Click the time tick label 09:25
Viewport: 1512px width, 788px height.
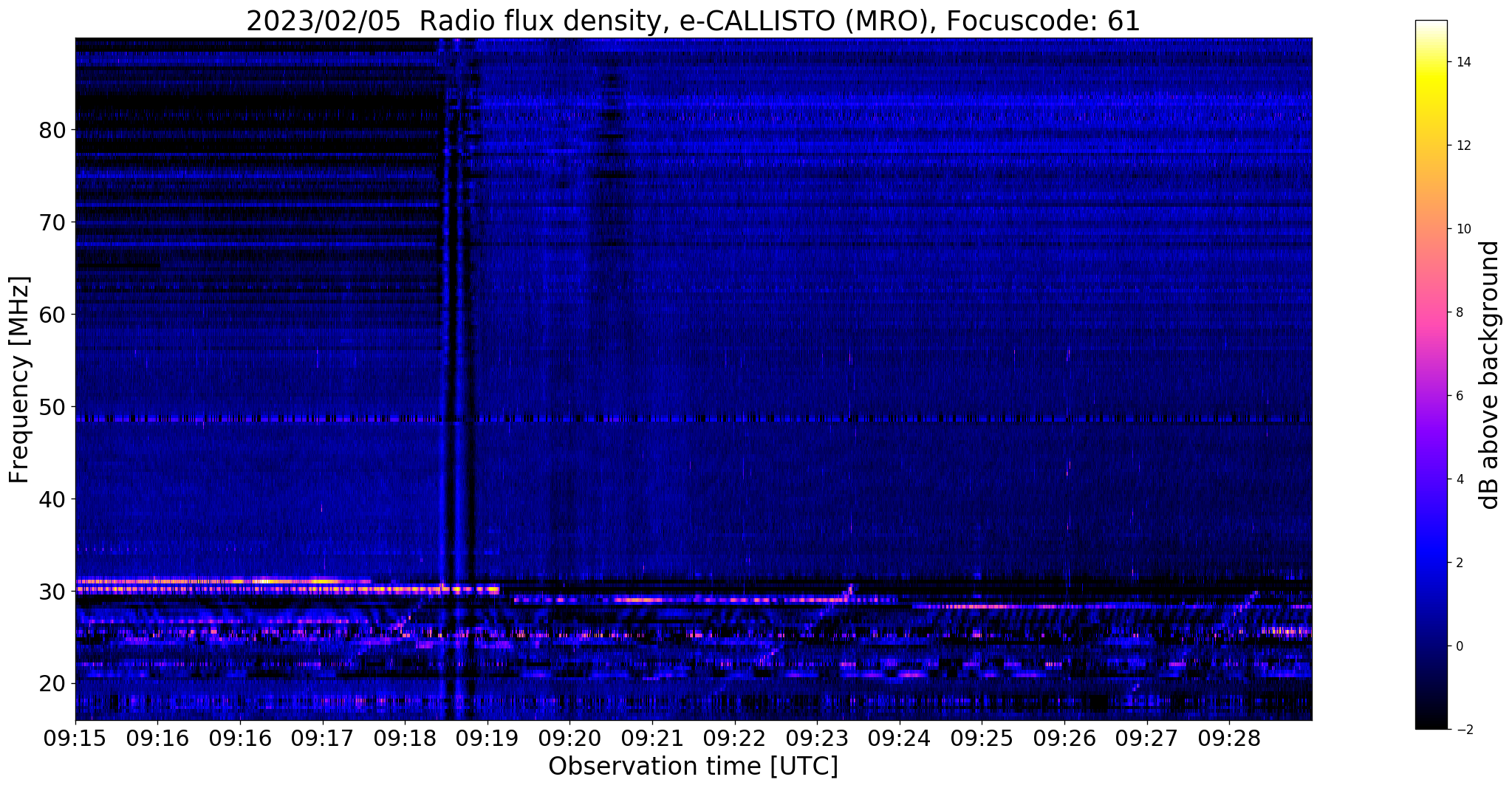982,739
